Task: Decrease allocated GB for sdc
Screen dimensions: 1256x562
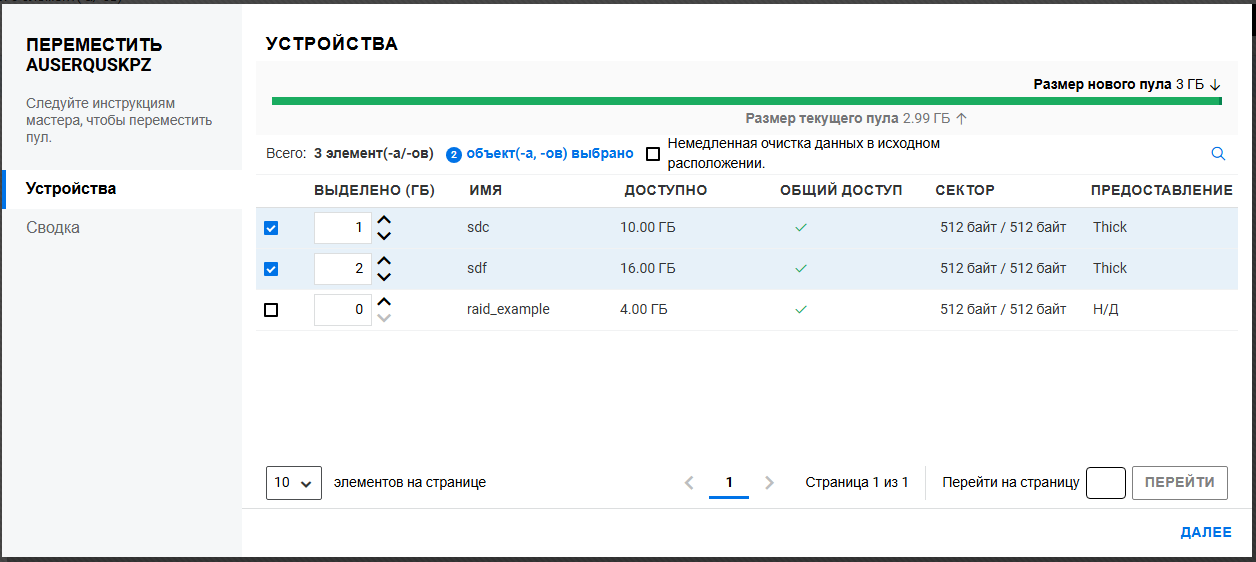Action: click(x=384, y=236)
